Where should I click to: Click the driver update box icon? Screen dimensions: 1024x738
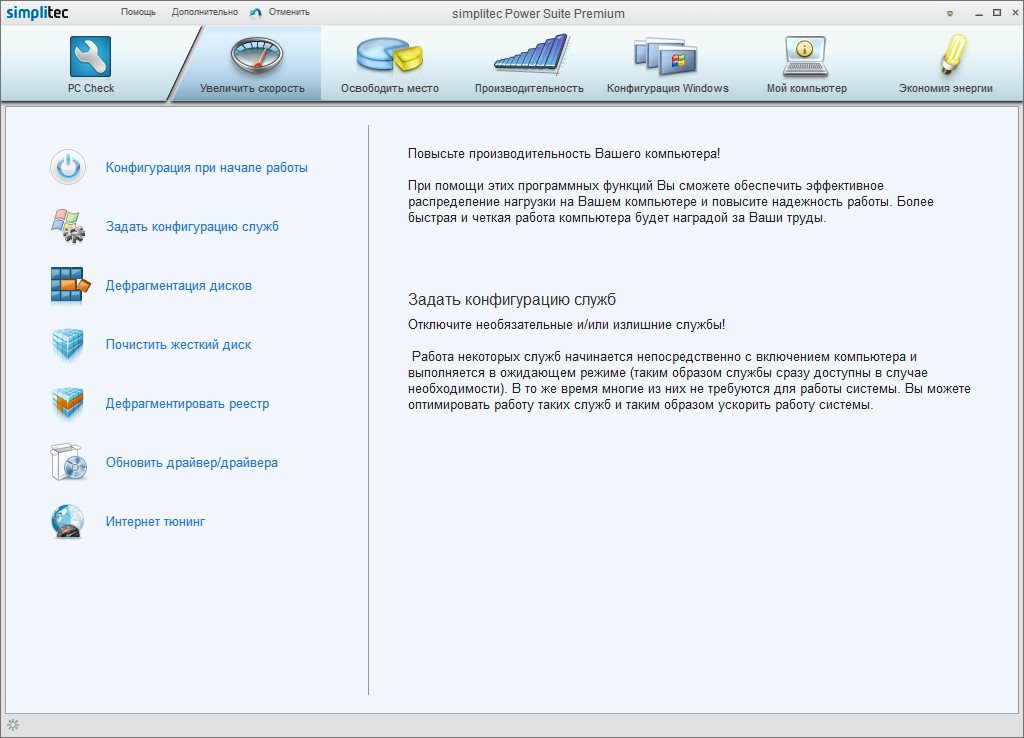click(x=68, y=463)
